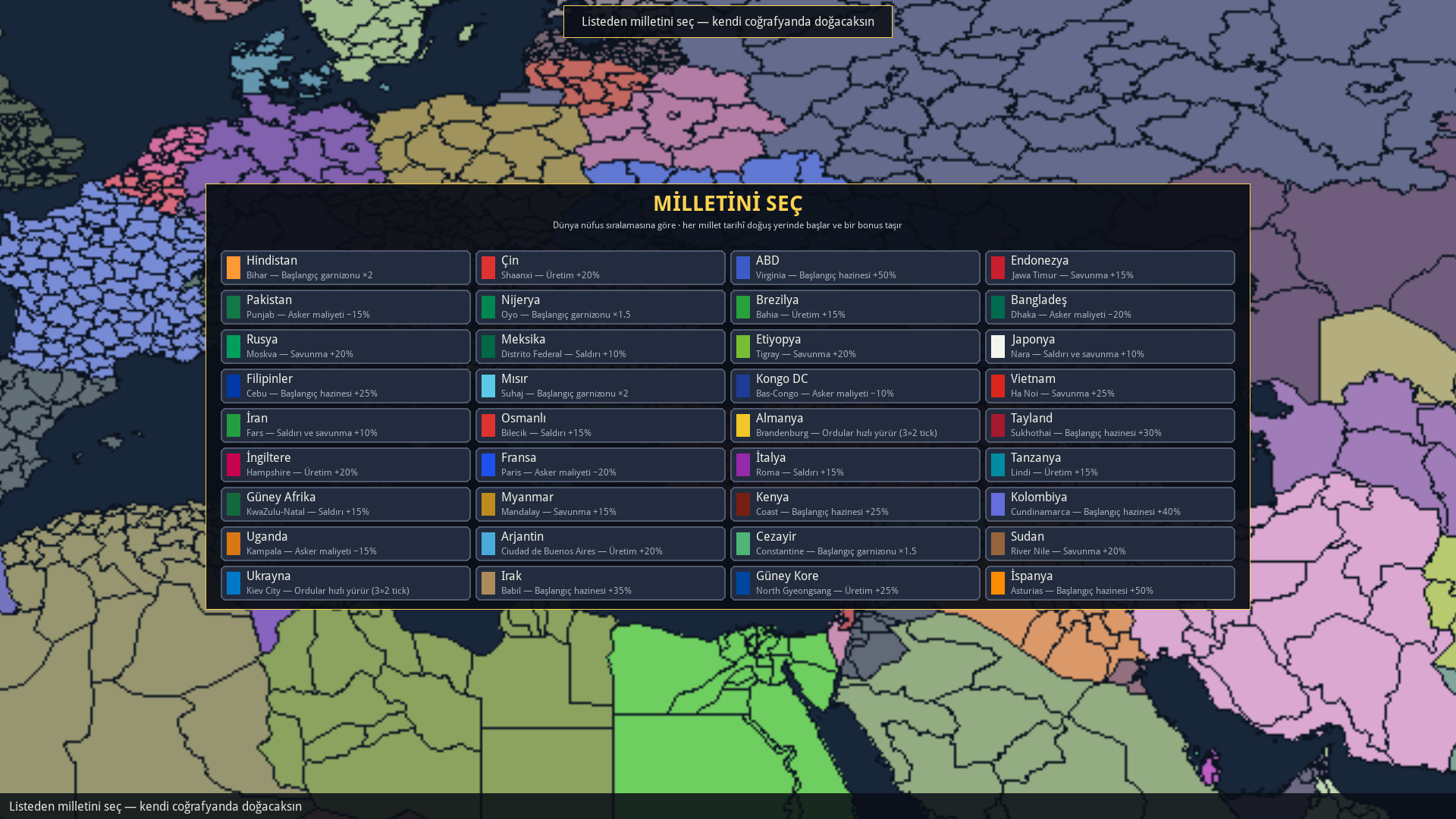Choose the İspanya nation entry

point(1110,583)
